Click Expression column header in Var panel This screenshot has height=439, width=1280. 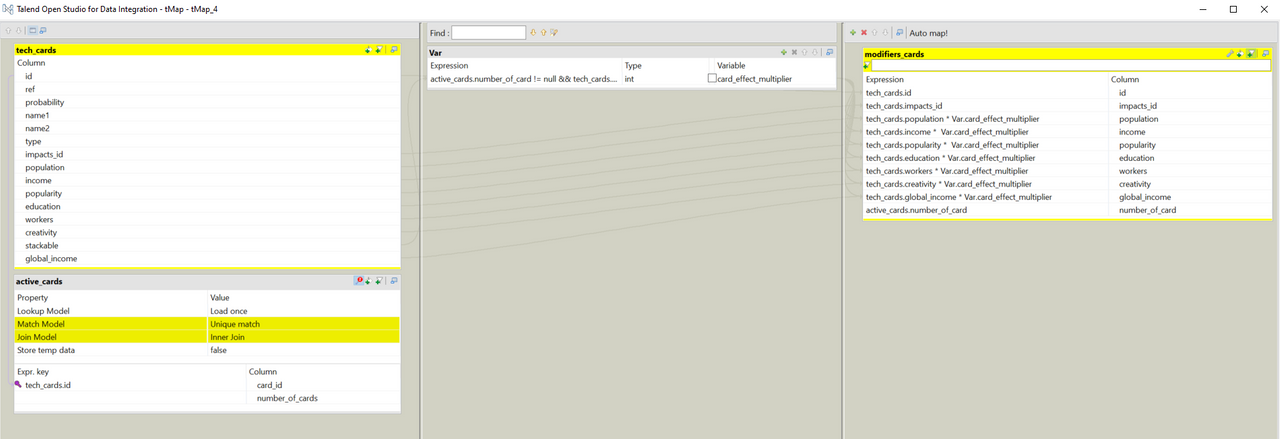449,65
